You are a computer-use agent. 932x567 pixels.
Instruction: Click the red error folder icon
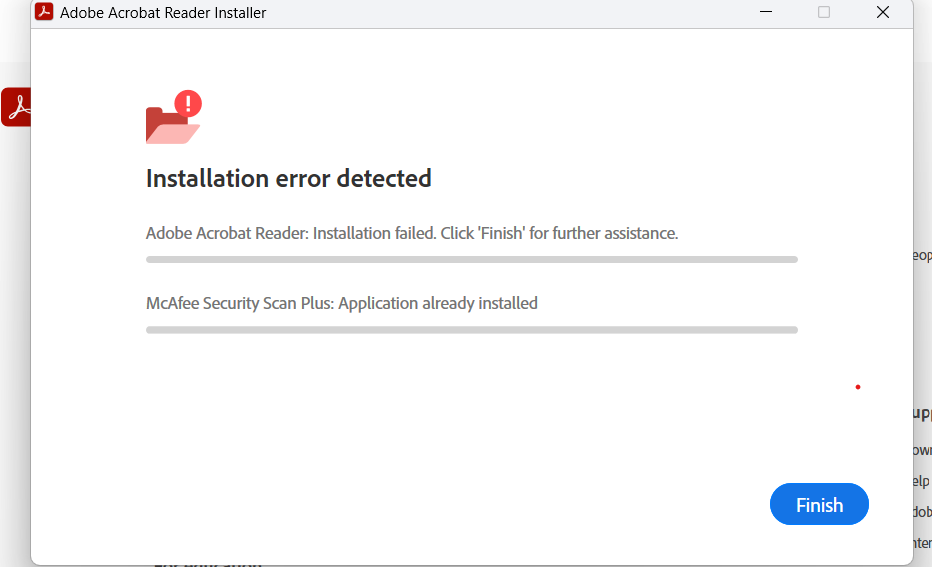170,125
